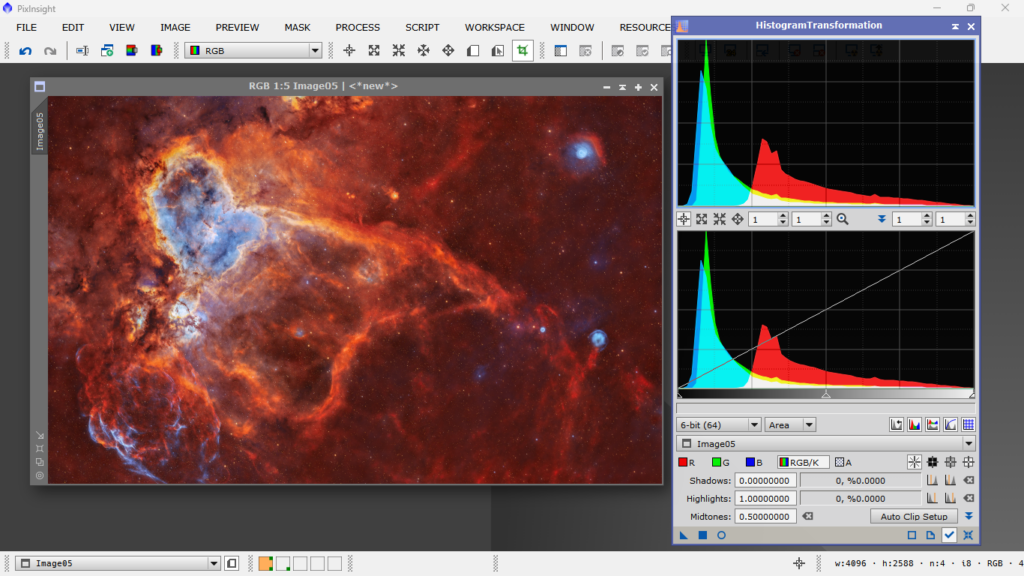This screenshot has width=1024, height=576.
Task: Shade the Image05 window via title bar button
Action: 622,87
